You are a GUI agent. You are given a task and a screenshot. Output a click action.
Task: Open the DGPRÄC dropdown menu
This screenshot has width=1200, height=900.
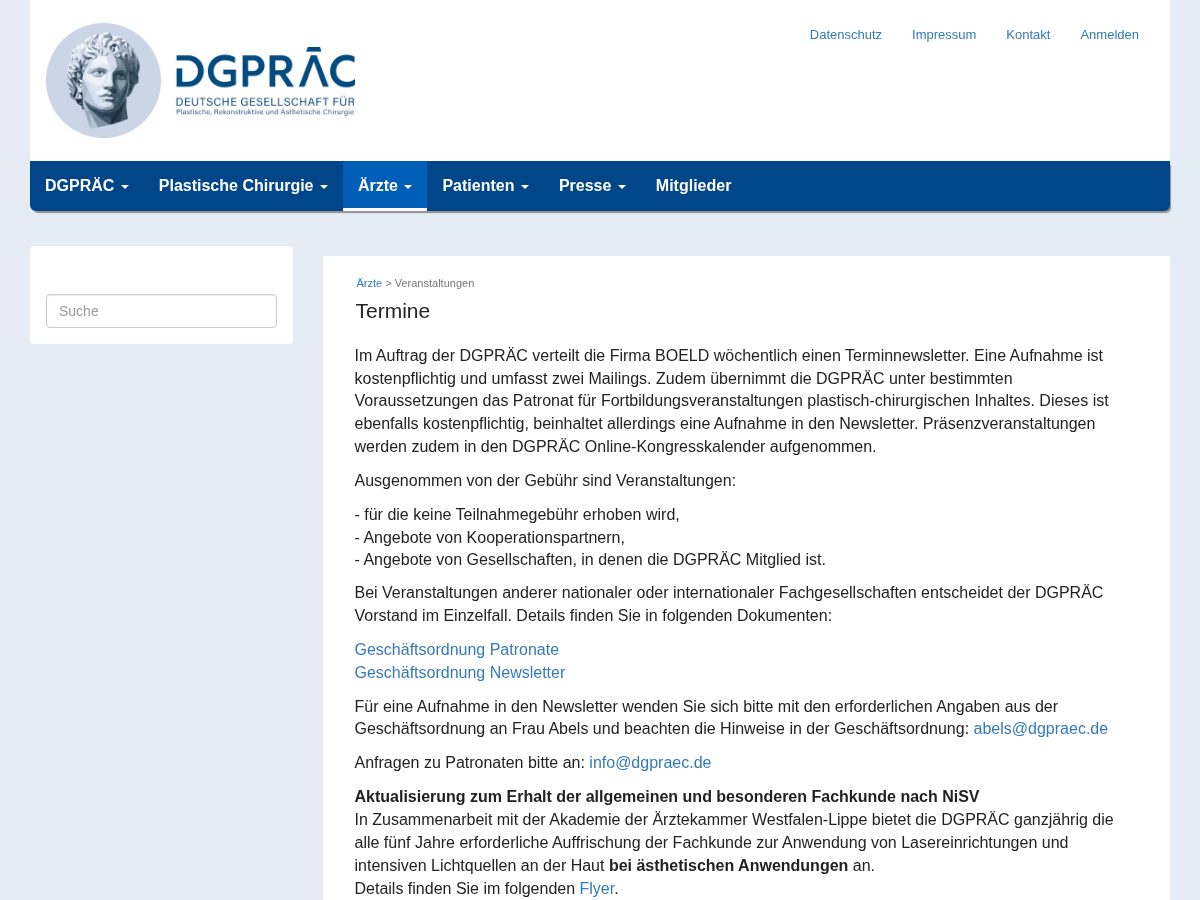(x=87, y=186)
